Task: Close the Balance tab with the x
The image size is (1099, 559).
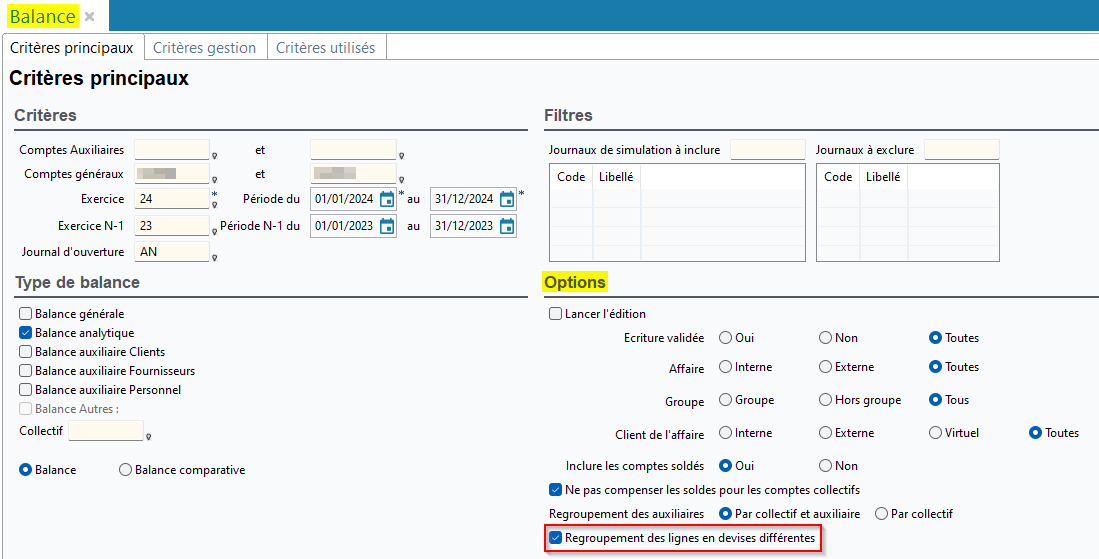Action: (90, 17)
